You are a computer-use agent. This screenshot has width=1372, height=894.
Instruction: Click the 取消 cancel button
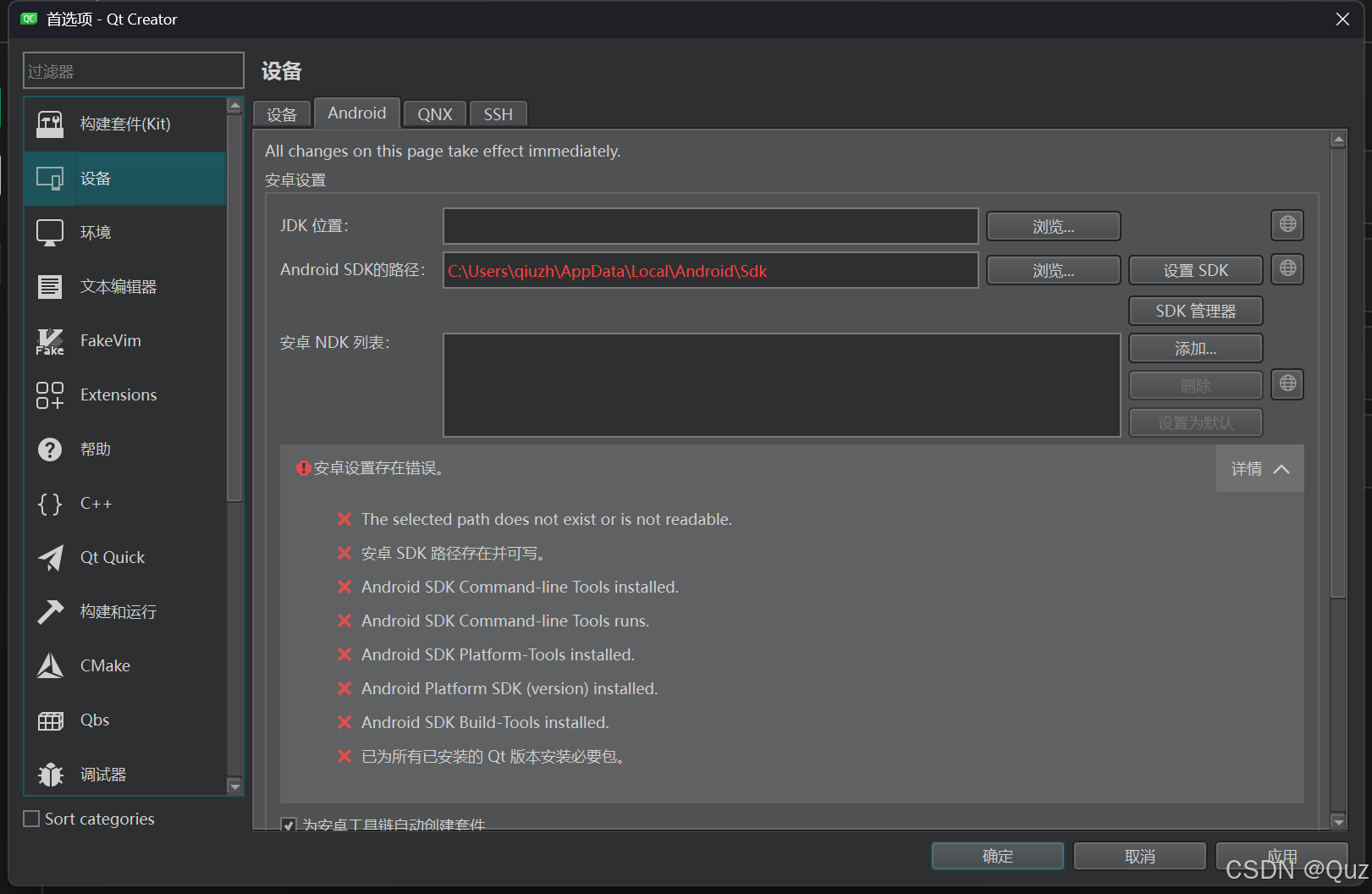pos(1140,856)
